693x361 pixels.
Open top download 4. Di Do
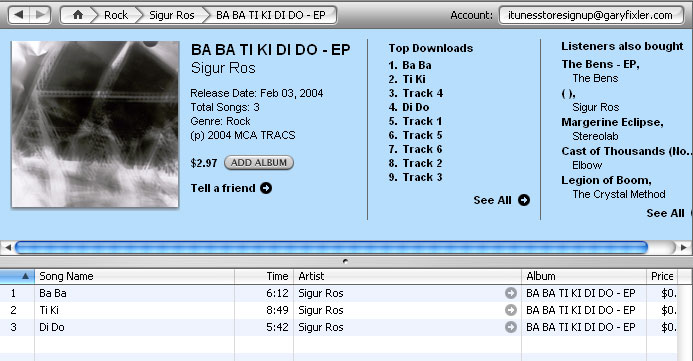point(409,107)
